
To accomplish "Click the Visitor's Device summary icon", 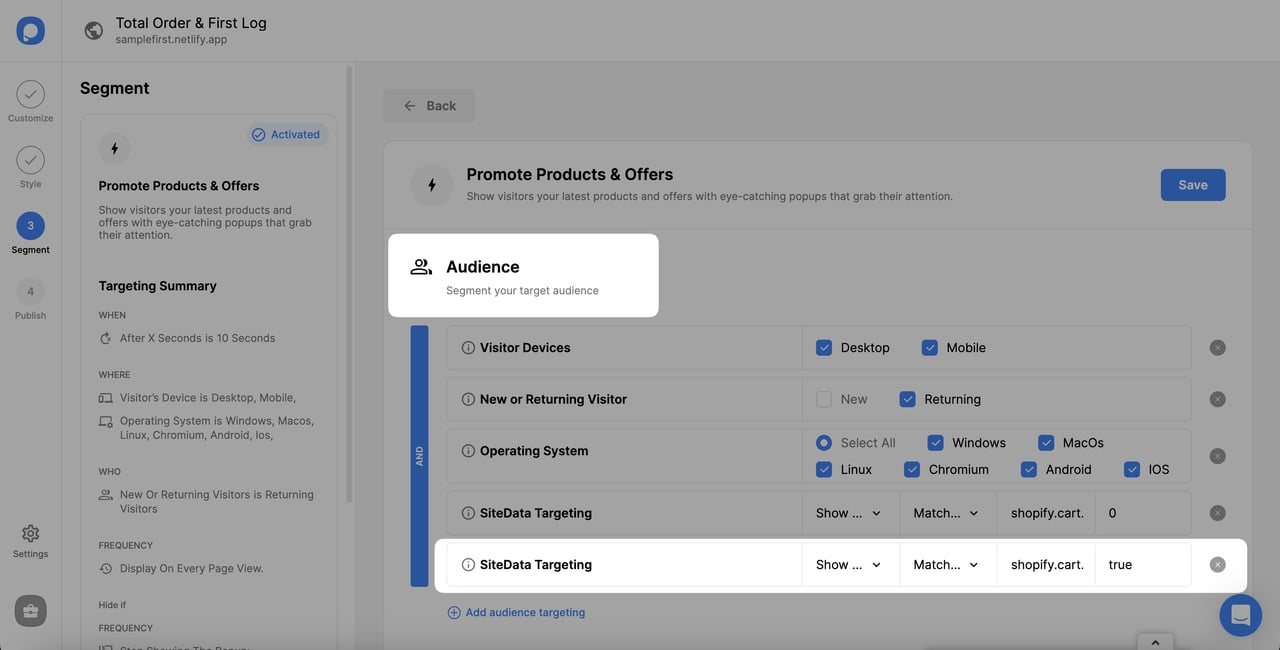I will click(106, 398).
